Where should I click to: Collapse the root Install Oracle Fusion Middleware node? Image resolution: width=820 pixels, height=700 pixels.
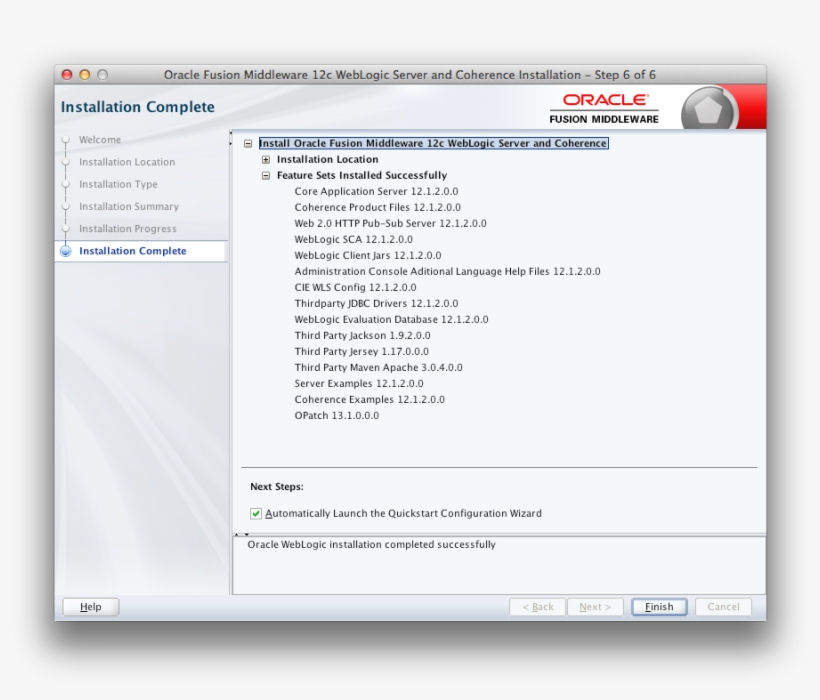(248, 144)
